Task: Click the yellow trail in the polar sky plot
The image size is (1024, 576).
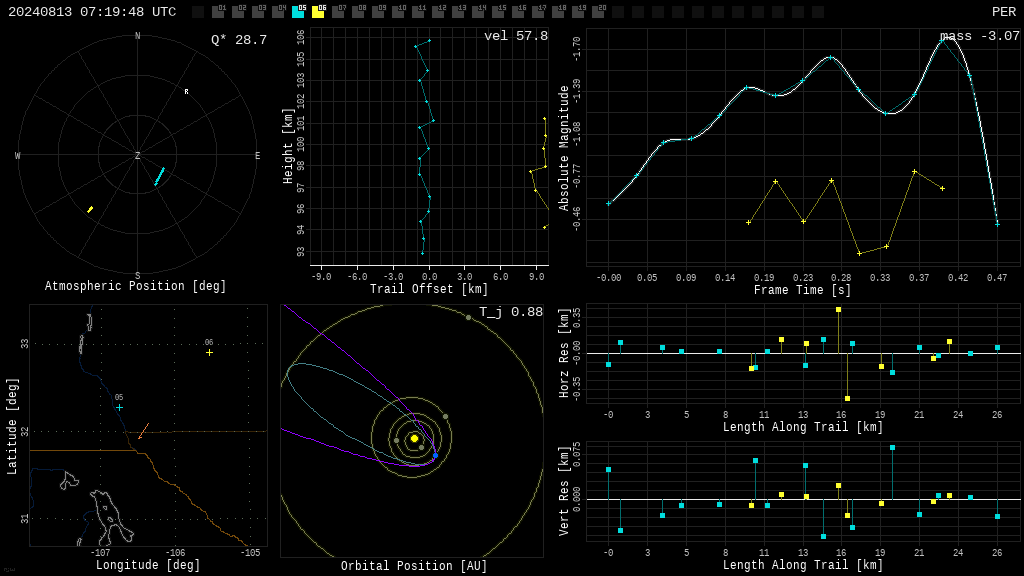Action: point(90,210)
